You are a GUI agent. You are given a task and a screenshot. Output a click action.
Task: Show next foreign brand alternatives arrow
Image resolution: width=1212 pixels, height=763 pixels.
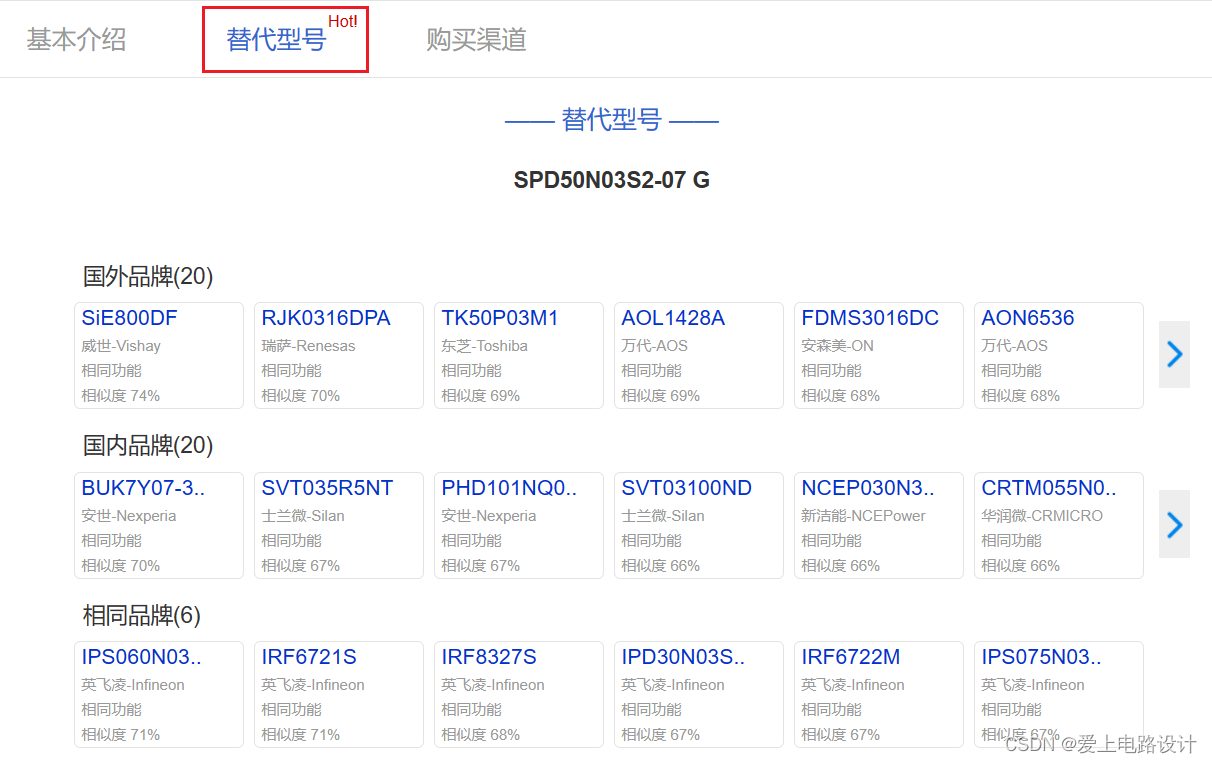[1174, 354]
